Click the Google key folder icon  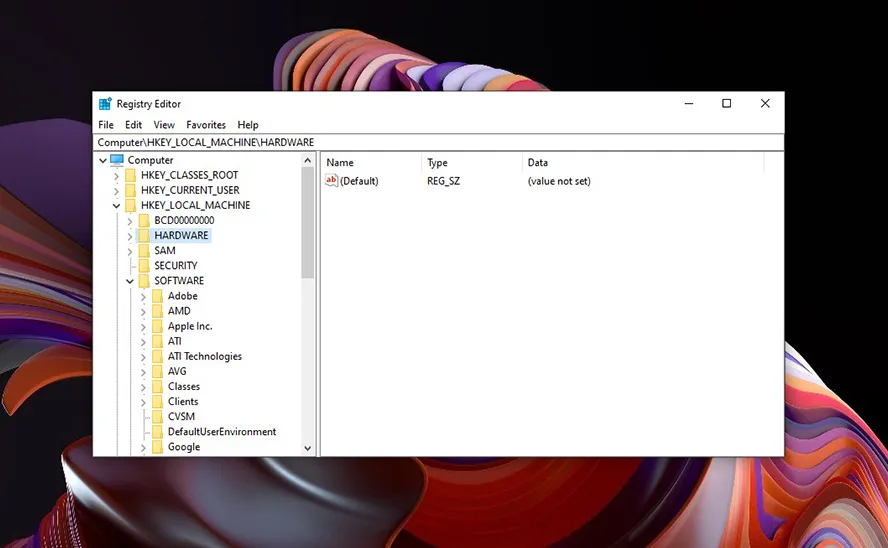pyautogui.click(x=157, y=447)
